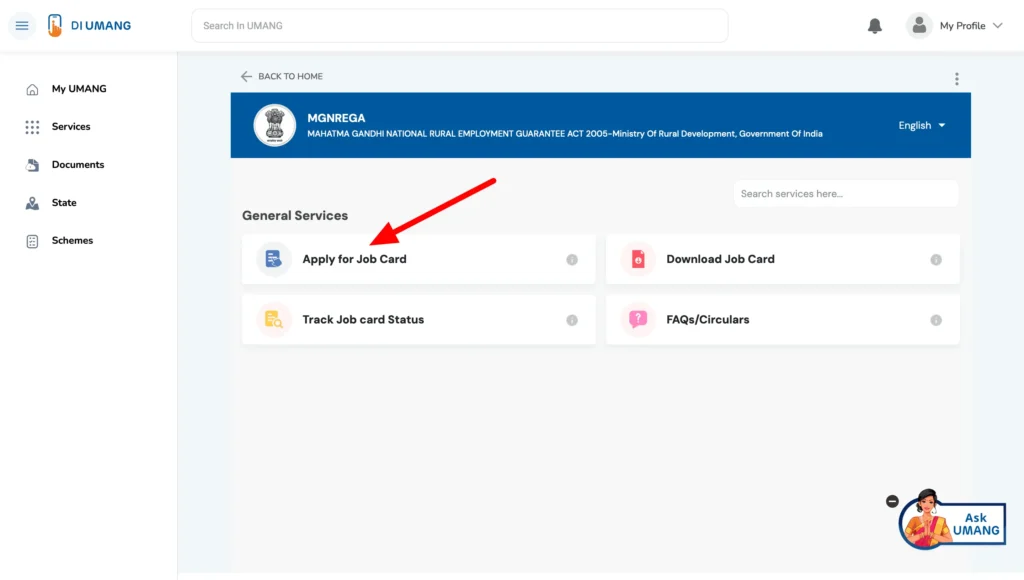Open the English language dropdown
The height and width of the screenshot is (580, 1024).
click(921, 126)
